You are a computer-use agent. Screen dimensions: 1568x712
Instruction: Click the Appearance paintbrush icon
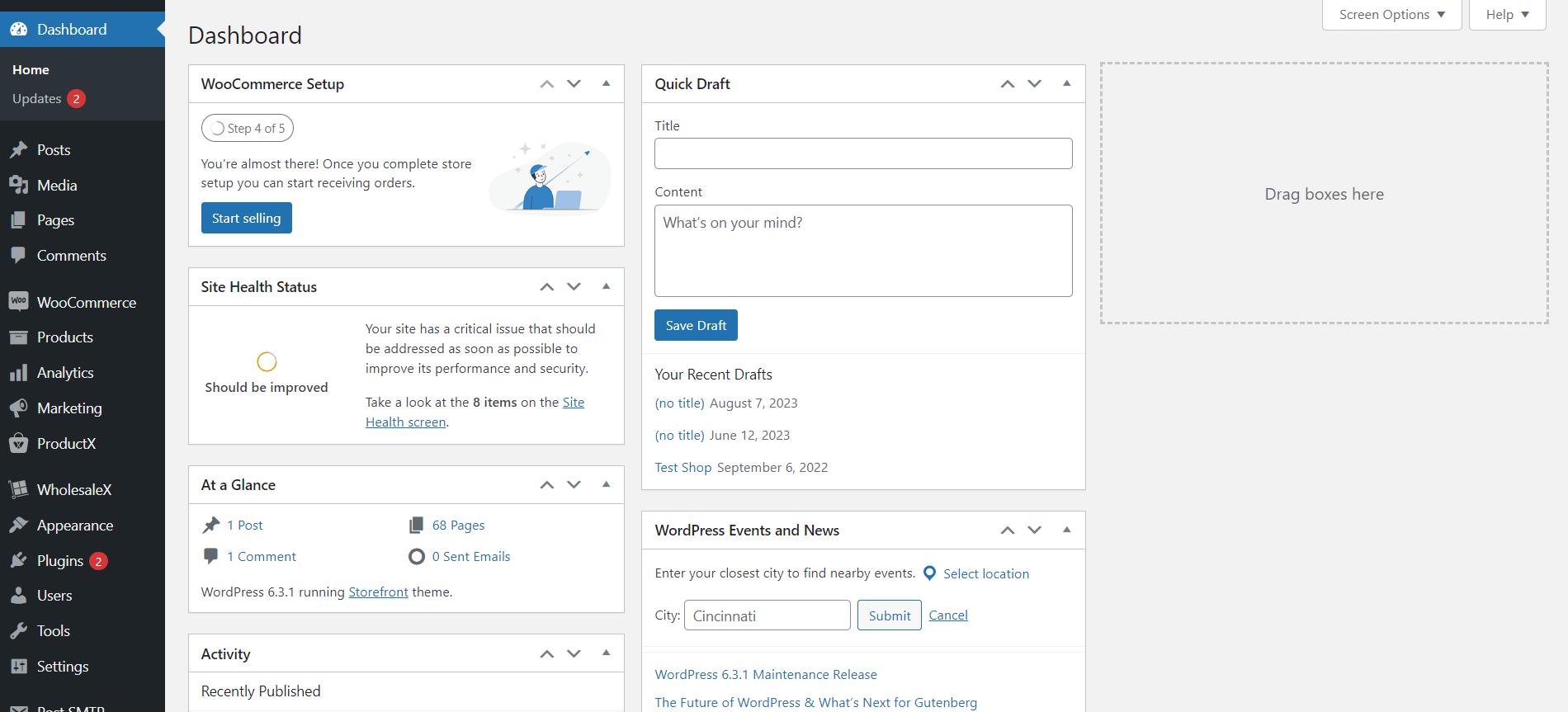tap(19, 526)
